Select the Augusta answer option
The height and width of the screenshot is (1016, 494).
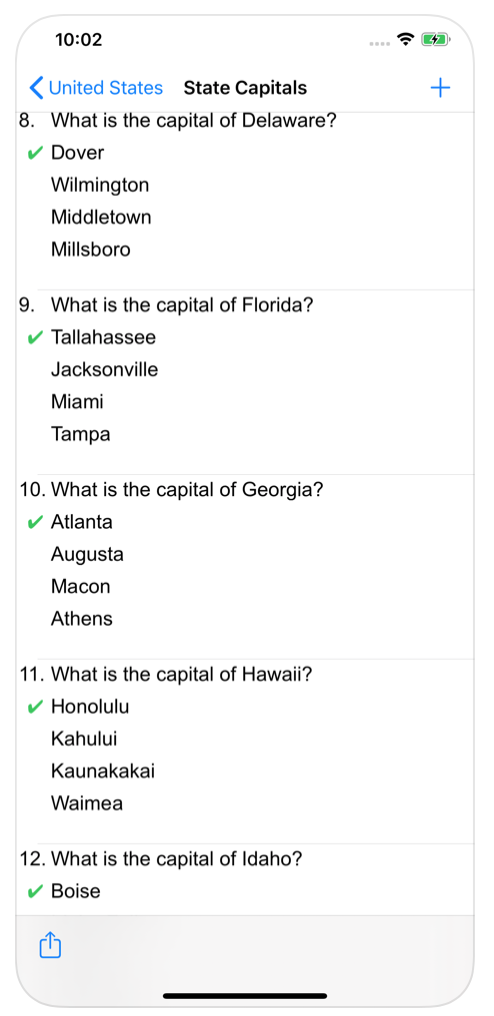87,554
